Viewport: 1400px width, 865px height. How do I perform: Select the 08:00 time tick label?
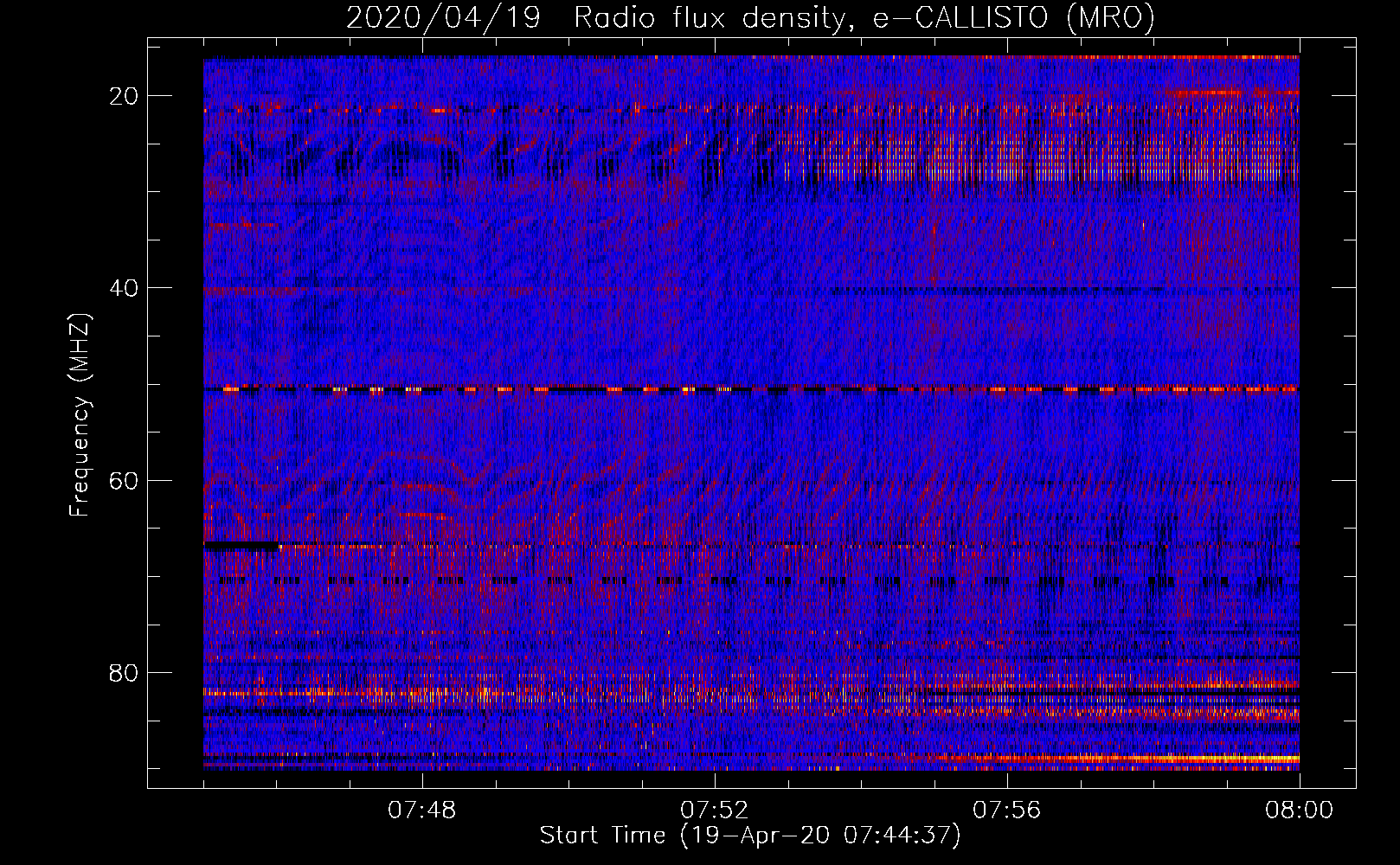click(x=1299, y=811)
